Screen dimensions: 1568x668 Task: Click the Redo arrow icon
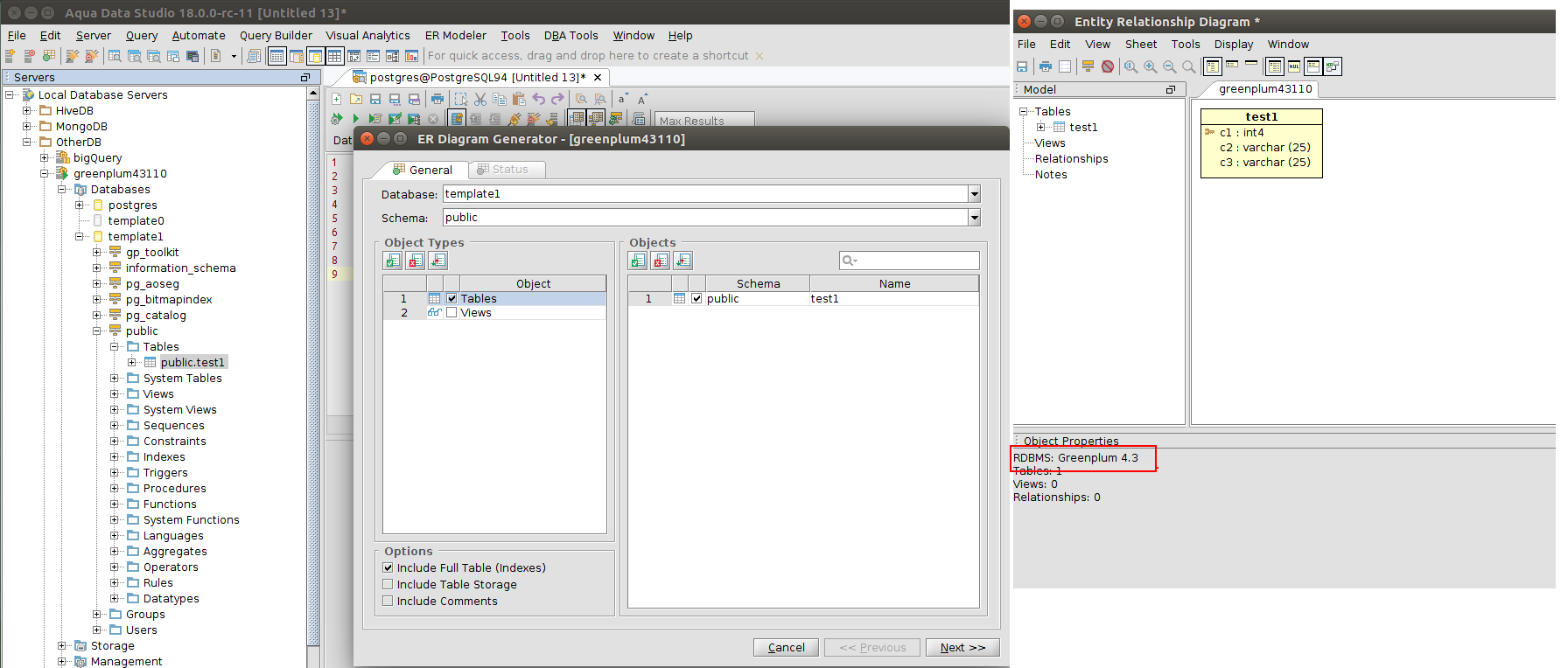point(557,100)
